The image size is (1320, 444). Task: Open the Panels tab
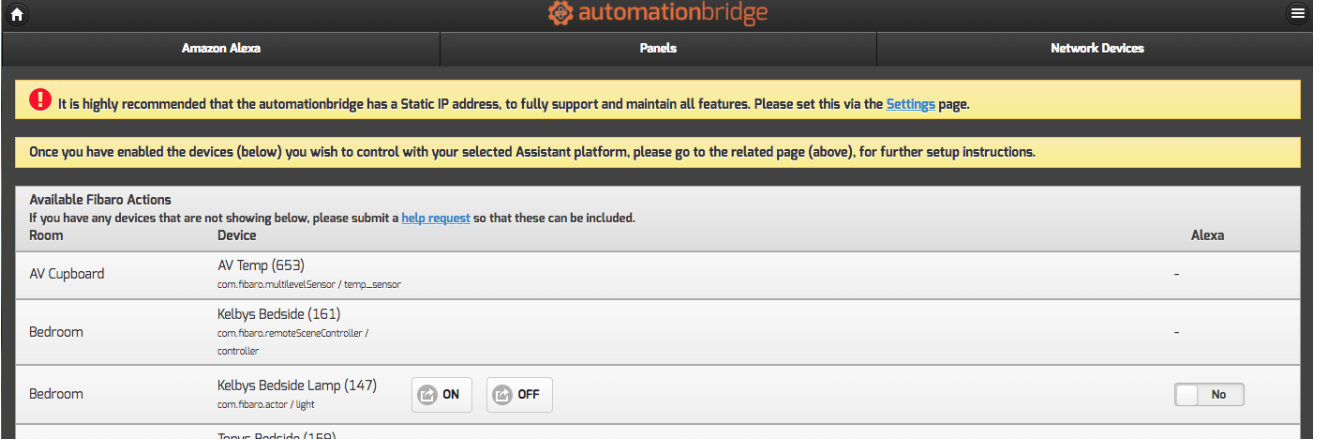coord(658,48)
